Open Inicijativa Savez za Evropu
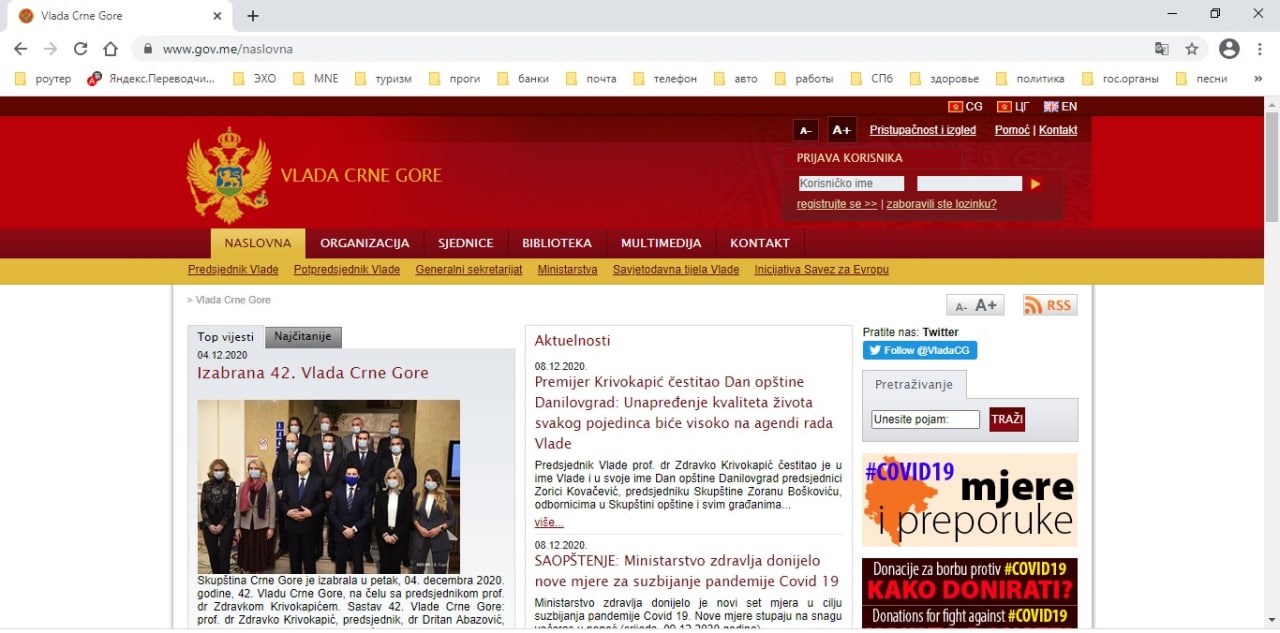Image resolution: width=1280 pixels, height=633 pixels. click(x=821, y=270)
